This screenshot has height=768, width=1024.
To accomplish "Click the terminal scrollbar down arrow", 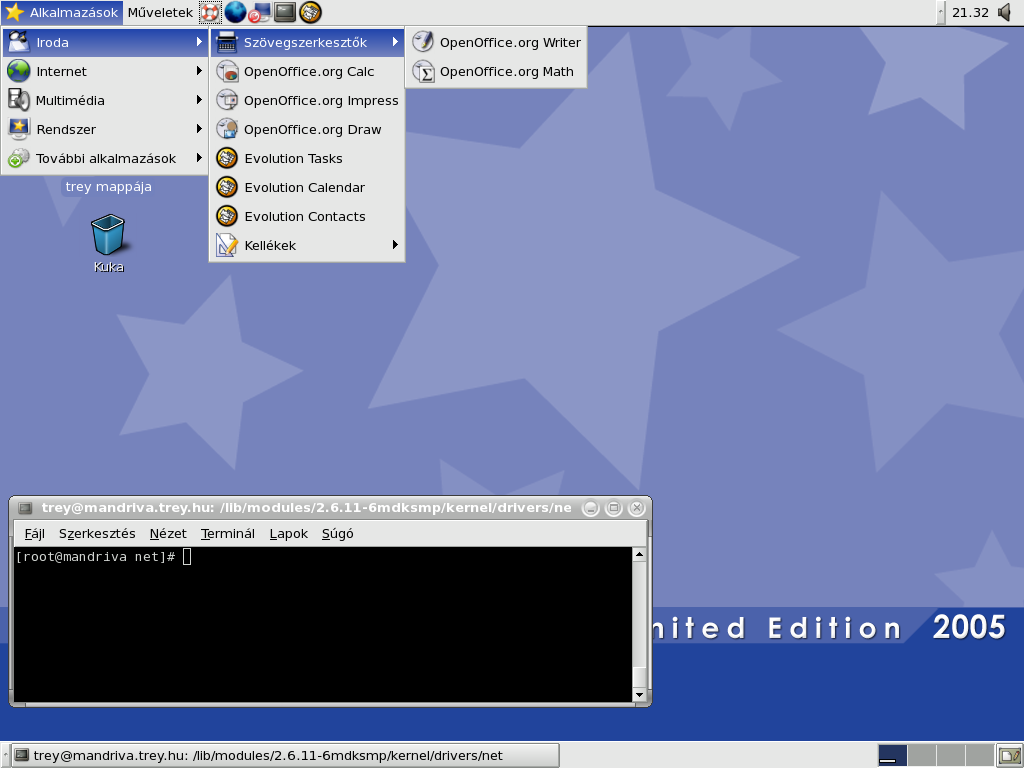I will [639, 695].
